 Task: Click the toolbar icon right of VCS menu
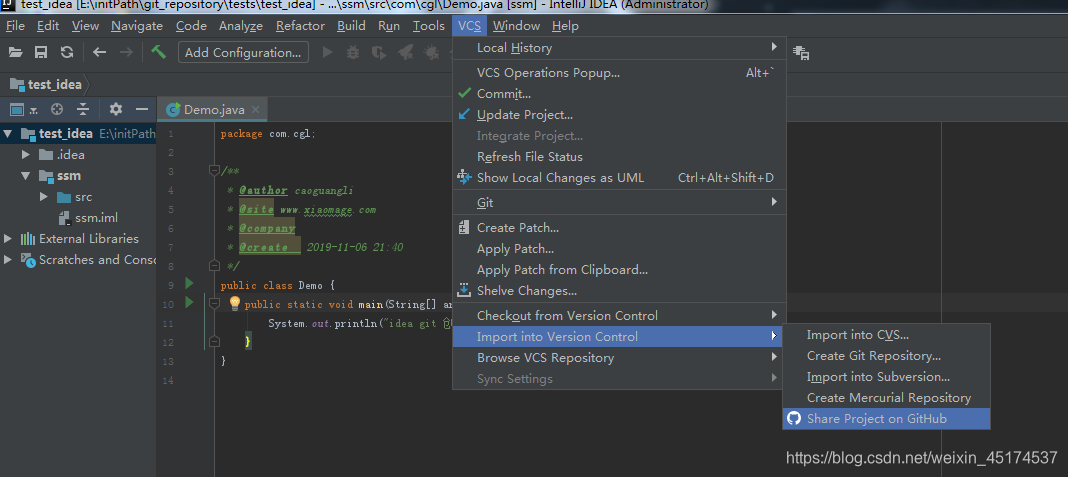(x=801, y=52)
